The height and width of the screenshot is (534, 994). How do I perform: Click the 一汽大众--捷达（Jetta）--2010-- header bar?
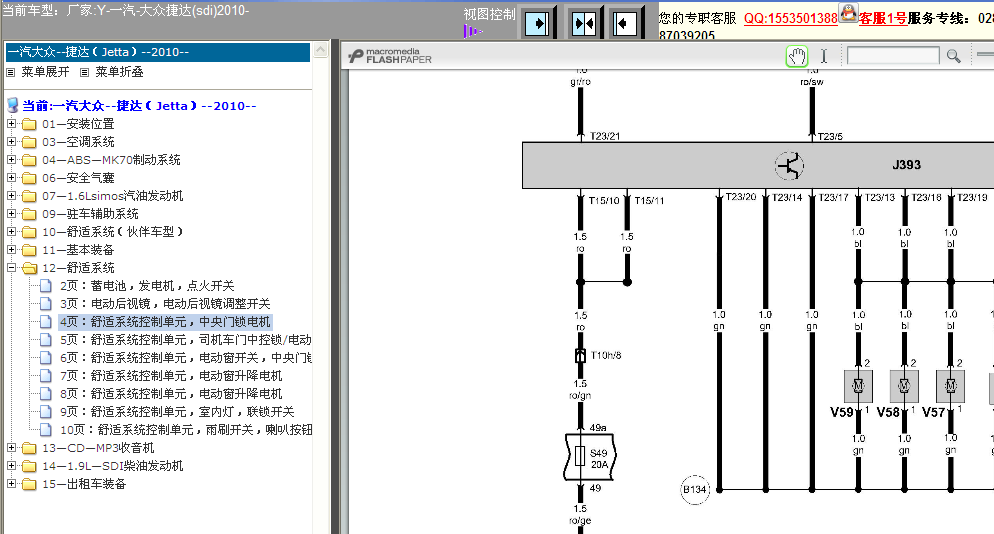tap(157, 52)
